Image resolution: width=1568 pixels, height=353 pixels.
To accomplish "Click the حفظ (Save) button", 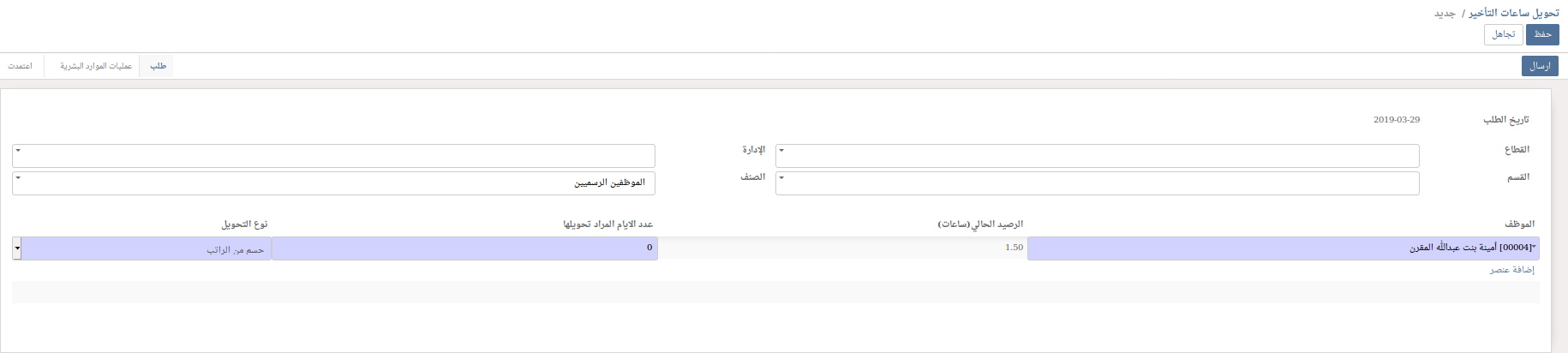I will coord(1542,34).
